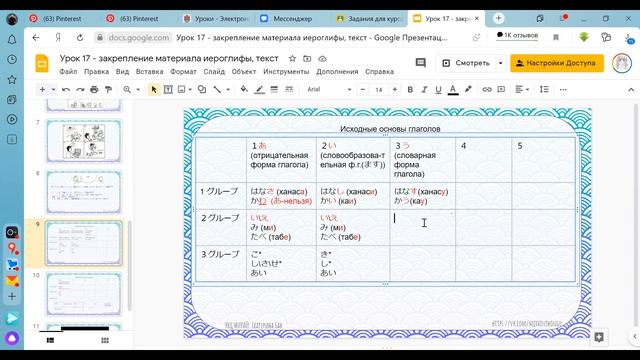This screenshot has height=360, width=640.
Task: Open the Инструменты menu
Action: (x=286, y=71)
